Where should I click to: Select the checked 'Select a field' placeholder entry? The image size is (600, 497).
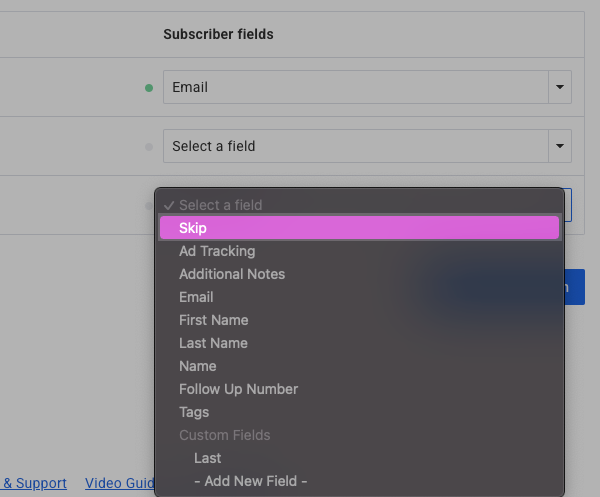[220, 205]
